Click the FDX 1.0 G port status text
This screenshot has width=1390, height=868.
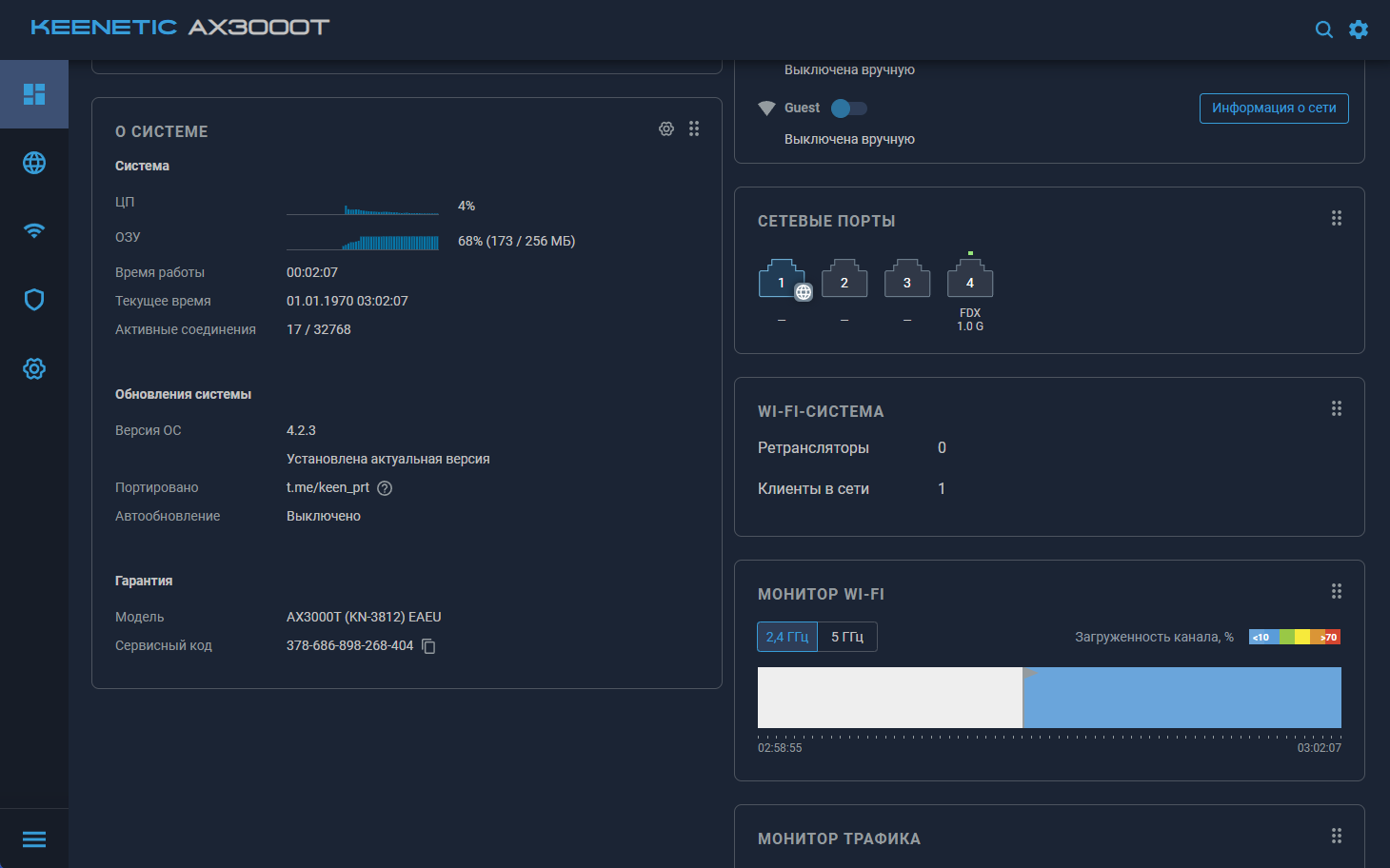pyautogui.click(x=970, y=320)
